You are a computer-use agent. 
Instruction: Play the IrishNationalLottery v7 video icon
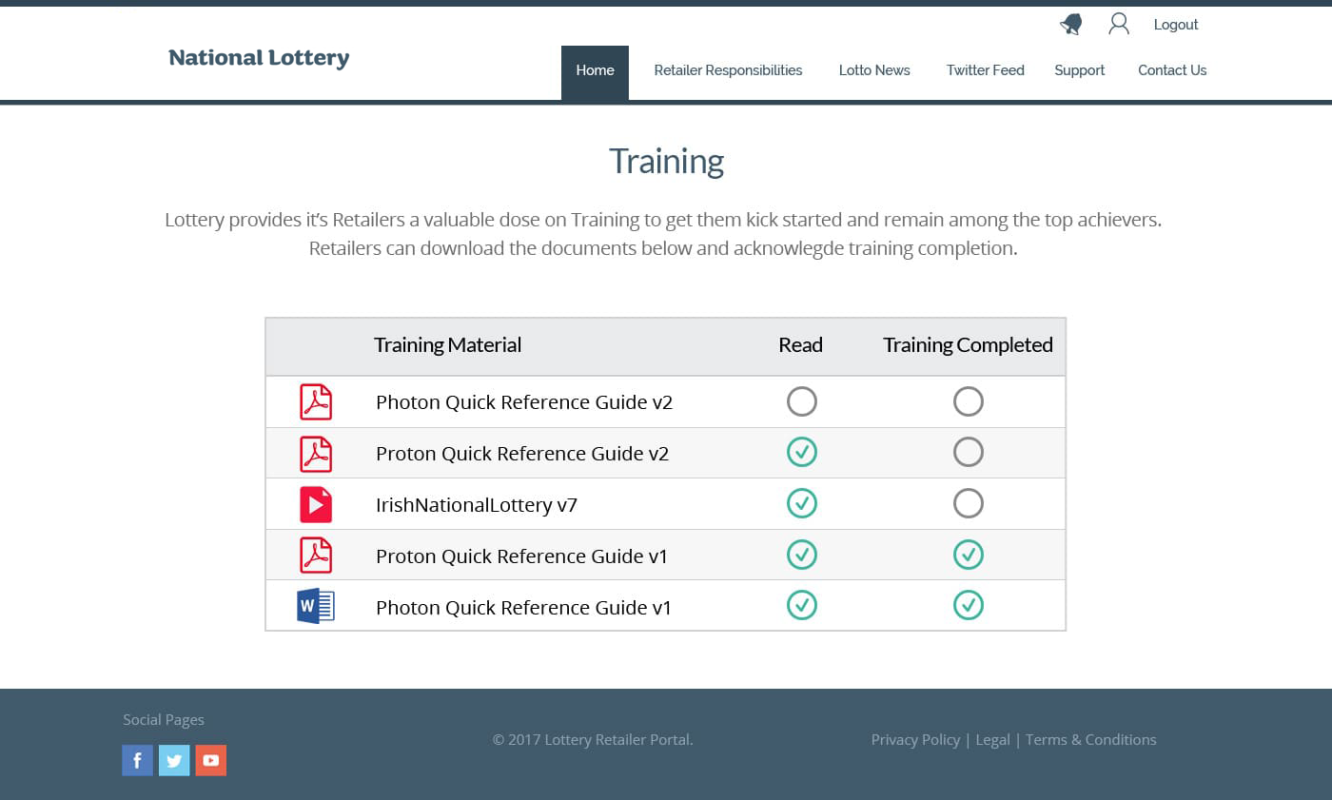[x=316, y=505]
